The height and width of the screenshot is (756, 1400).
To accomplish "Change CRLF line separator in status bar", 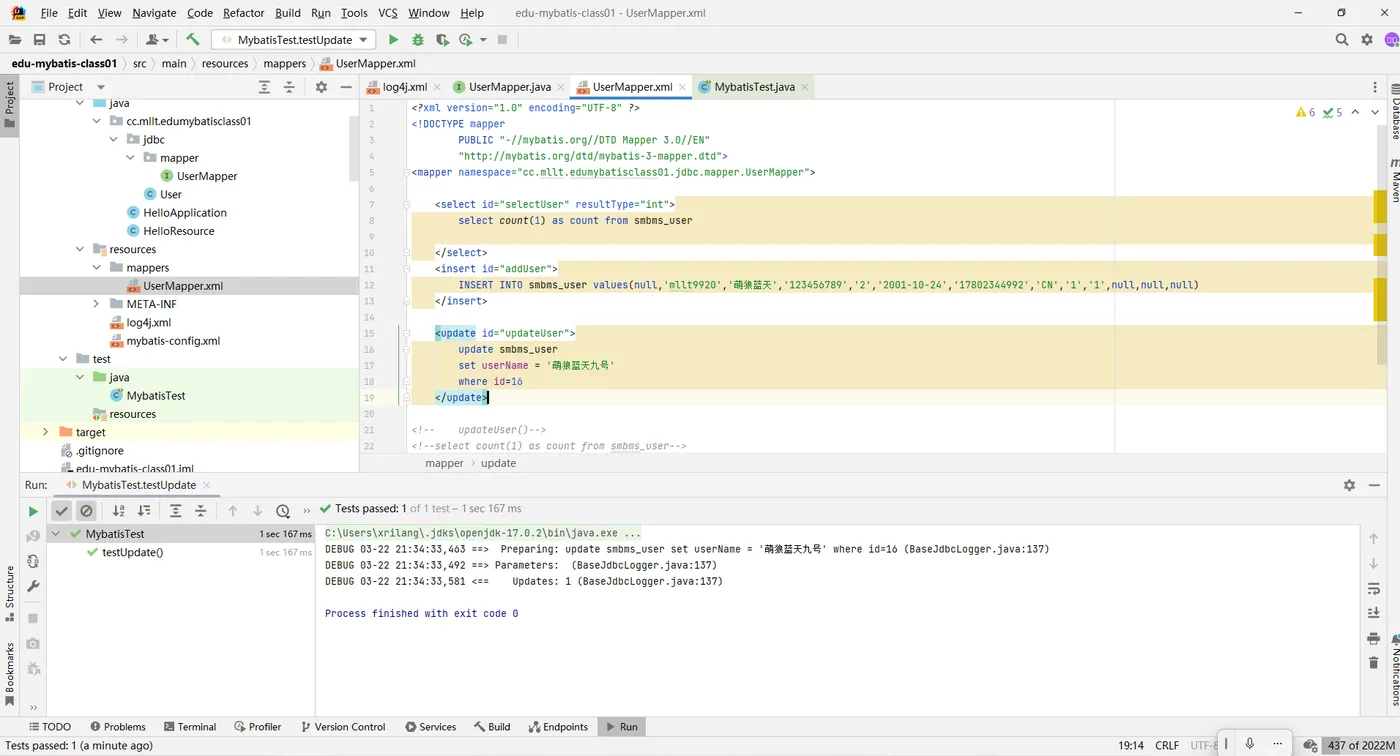I will 1167,745.
